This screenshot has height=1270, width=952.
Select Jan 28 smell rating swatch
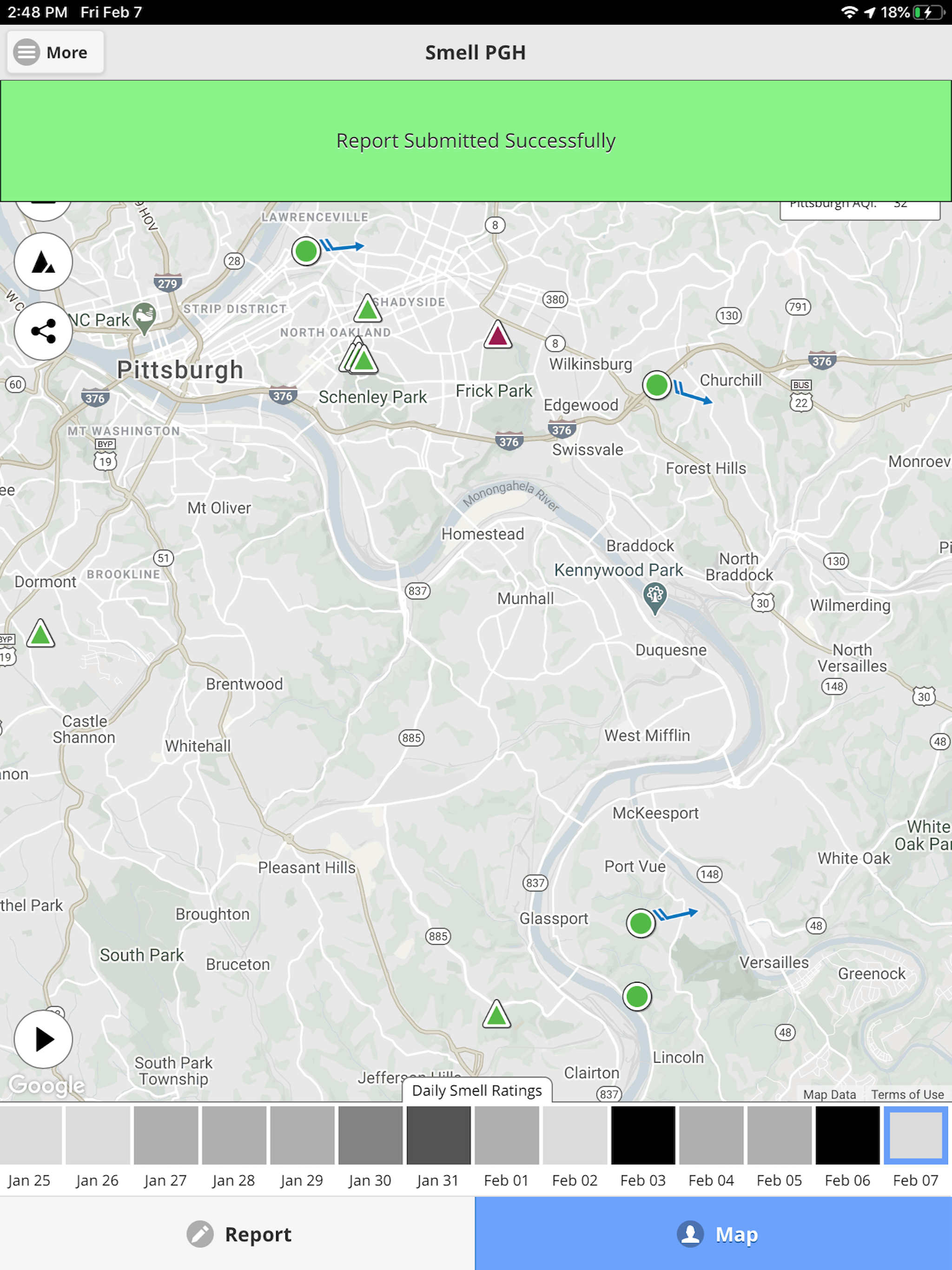point(234,1135)
